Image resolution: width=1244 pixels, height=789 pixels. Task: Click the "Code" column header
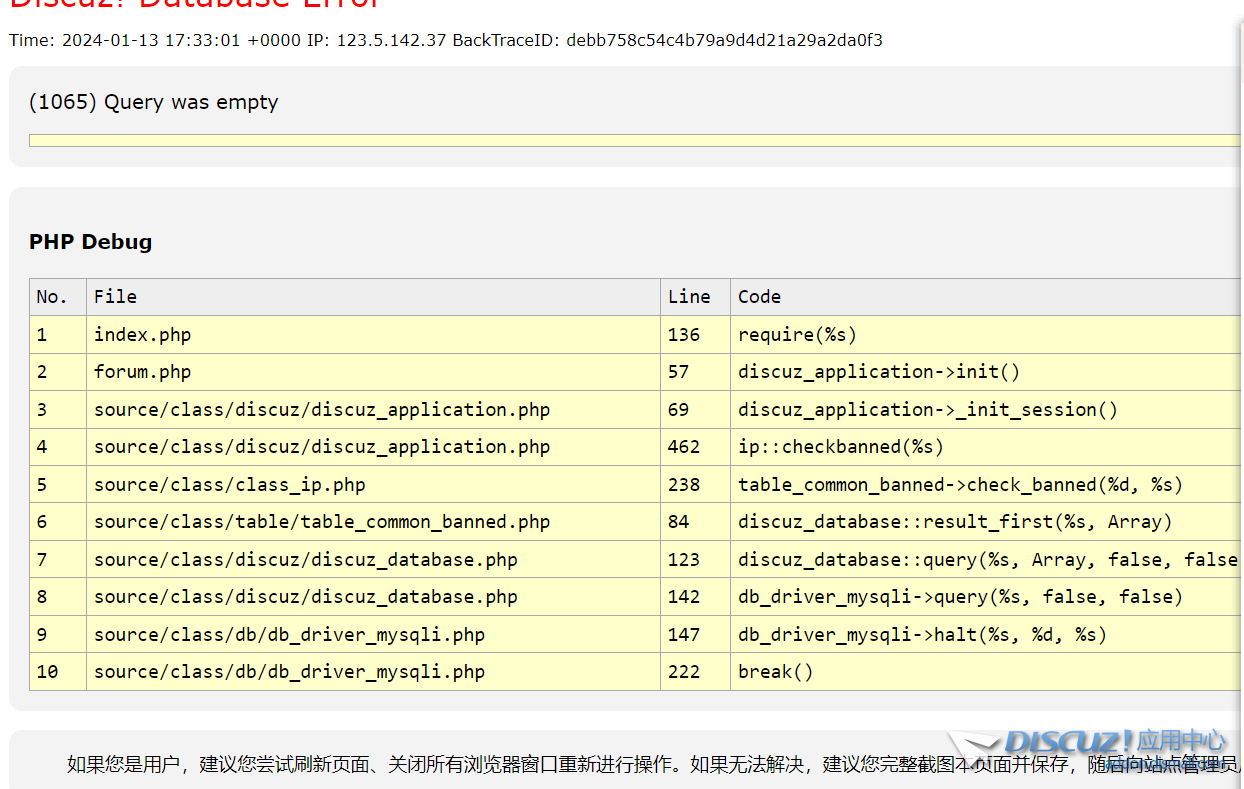click(x=759, y=297)
